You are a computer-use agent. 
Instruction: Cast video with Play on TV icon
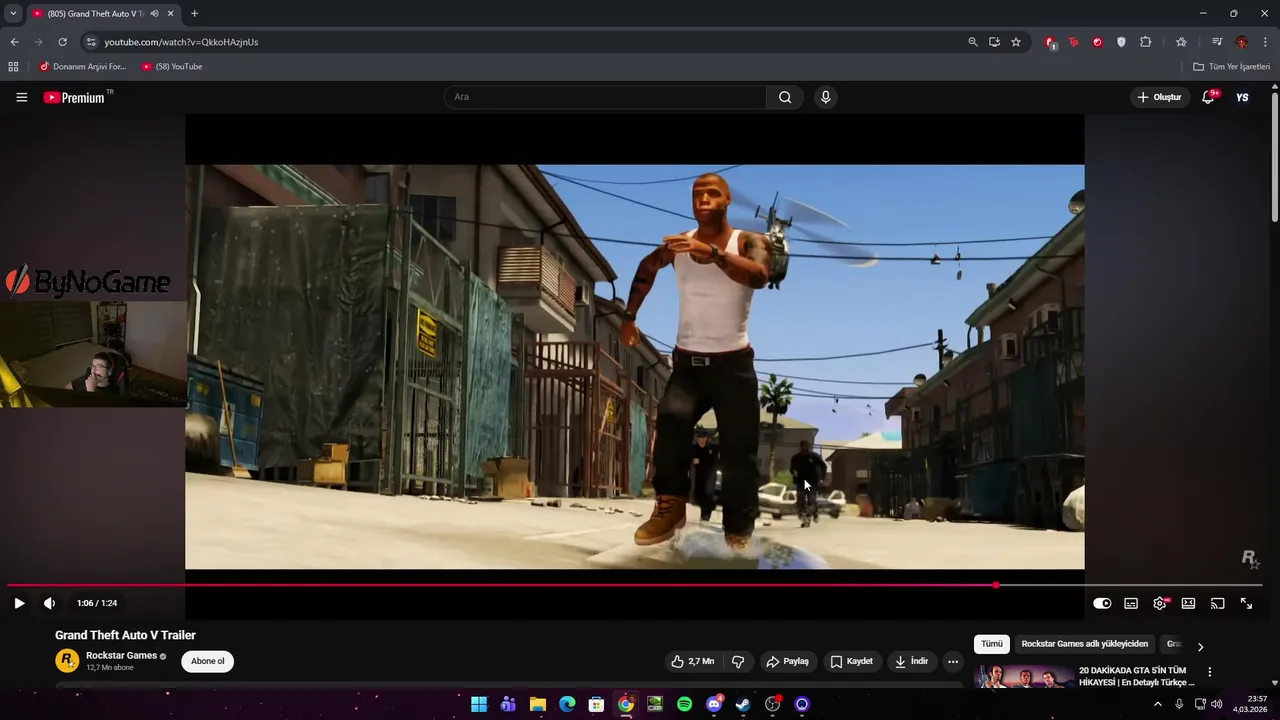[x=1217, y=603]
